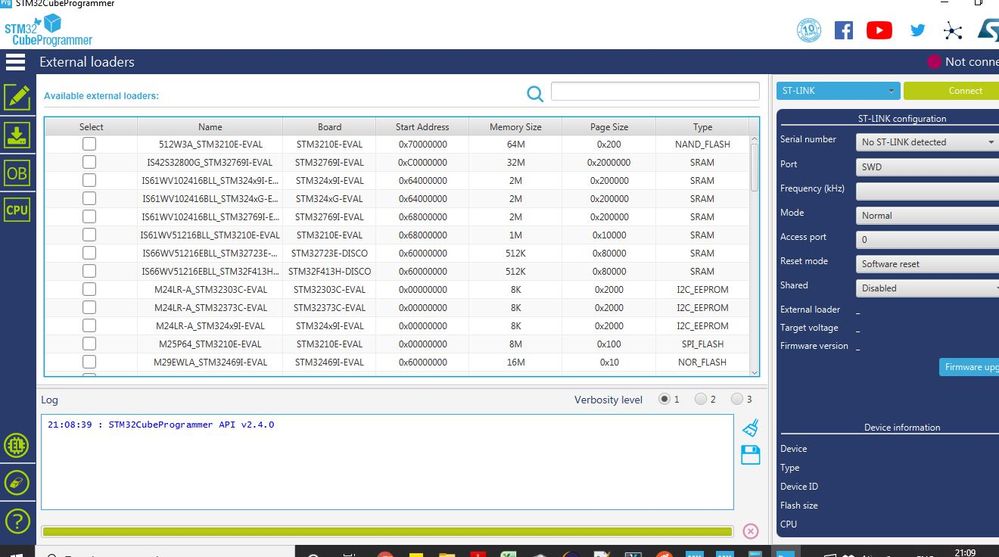Tick the IS42S32800G_STM32769I-EVAL checkbox
The height and width of the screenshot is (557, 999).
[x=89, y=162]
